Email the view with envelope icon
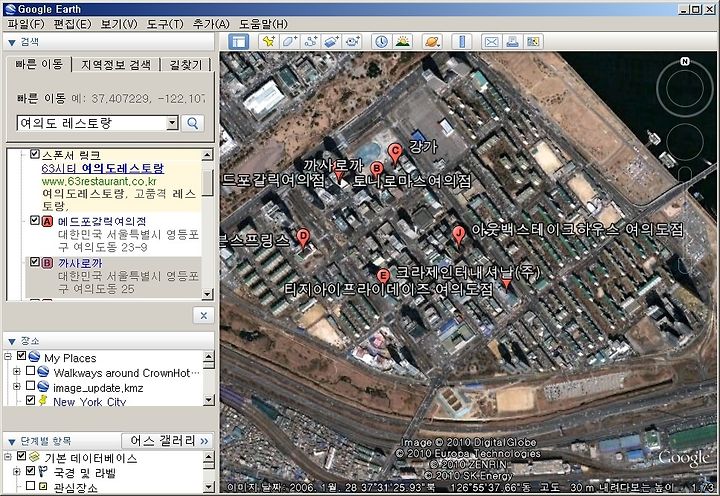The width and height of the screenshot is (720, 496). [491, 42]
